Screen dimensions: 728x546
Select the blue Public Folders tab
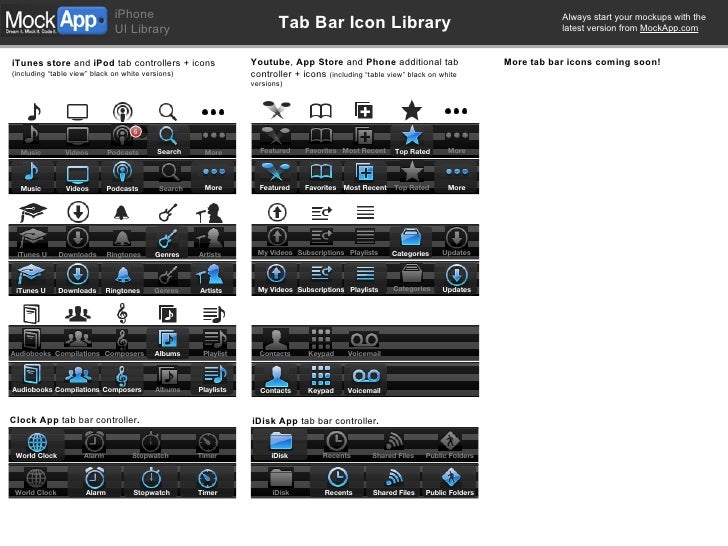pyautogui.click(x=450, y=481)
